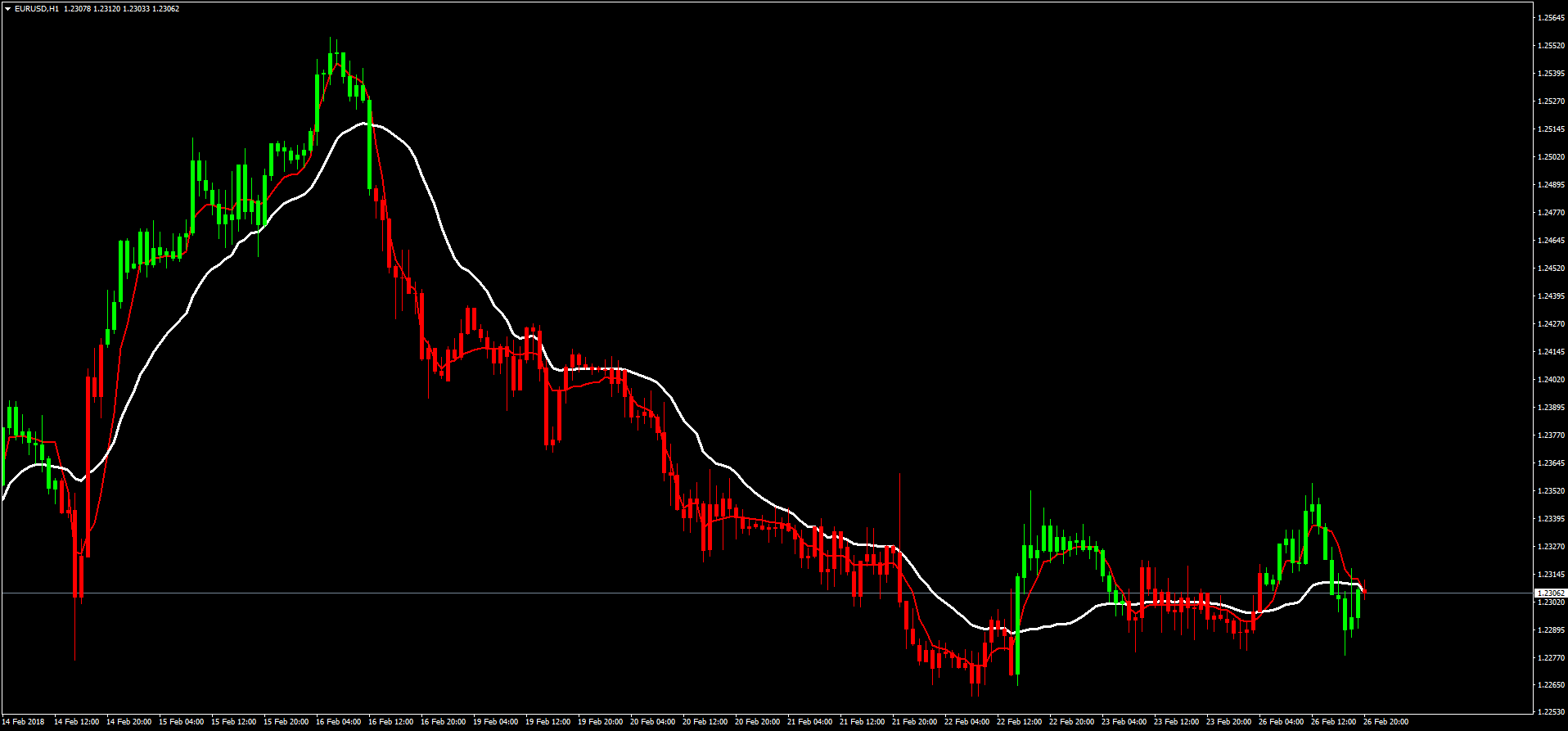Click the 1.24020 price axis label
The height and width of the screenshot is (731, 1568).
[1552, 380]
